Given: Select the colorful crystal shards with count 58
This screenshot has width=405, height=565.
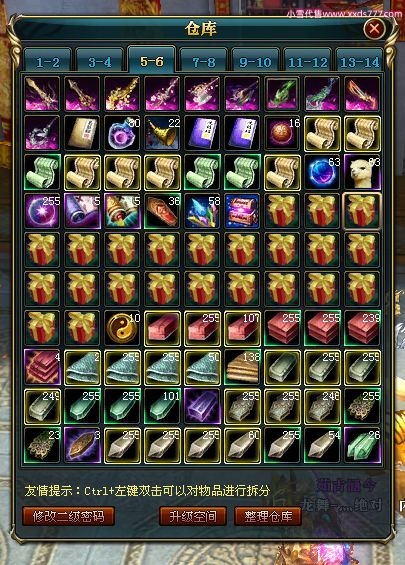Looking at the screenshot, I should [202, 211].
